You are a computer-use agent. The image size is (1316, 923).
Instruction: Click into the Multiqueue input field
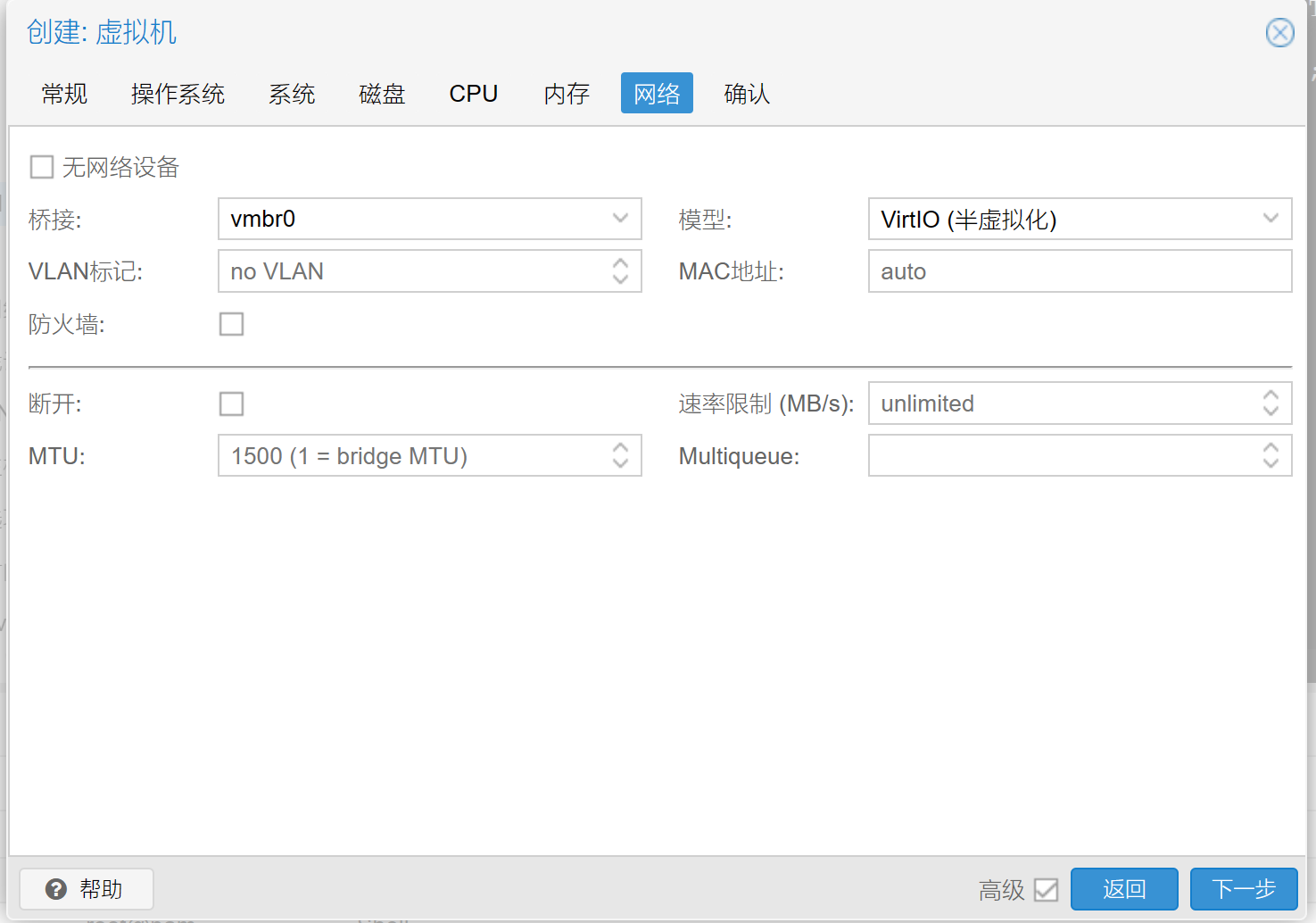1062,456
